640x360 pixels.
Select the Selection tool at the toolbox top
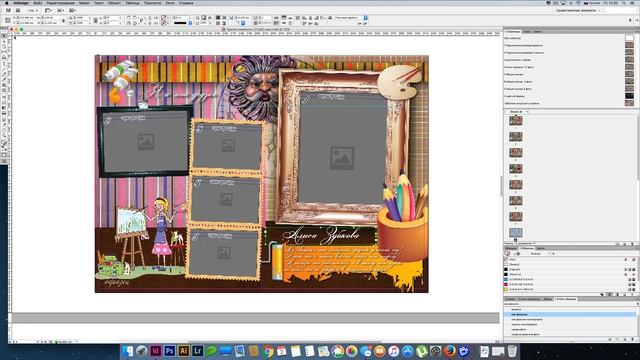[x=4, y=36]
